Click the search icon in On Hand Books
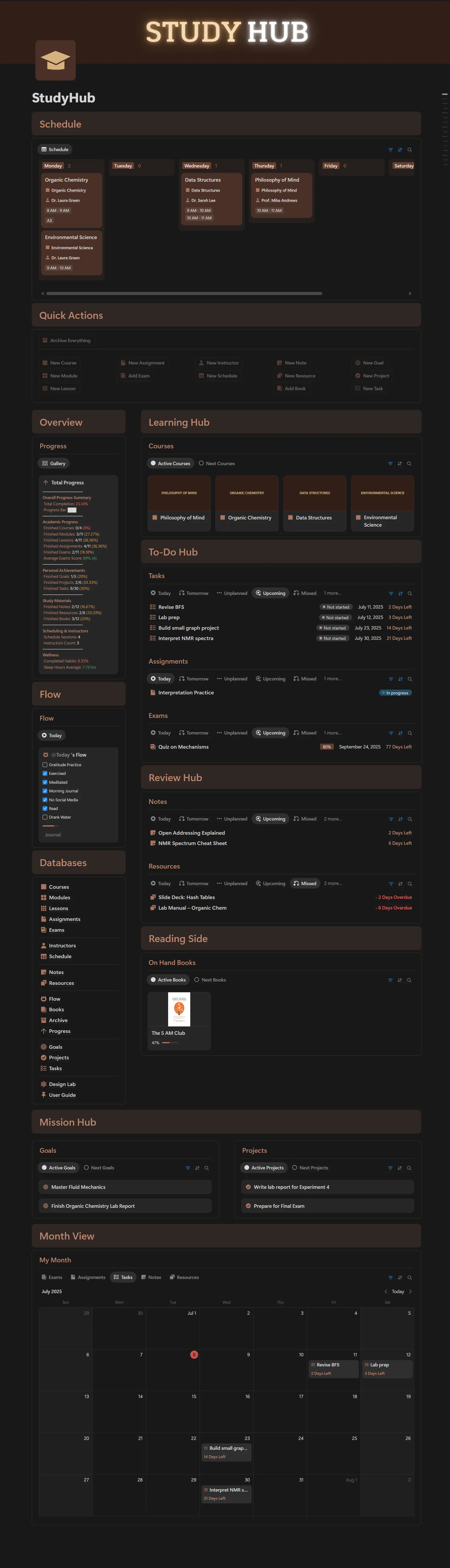Screen dimensions: 450x1568 click(409, 980)
